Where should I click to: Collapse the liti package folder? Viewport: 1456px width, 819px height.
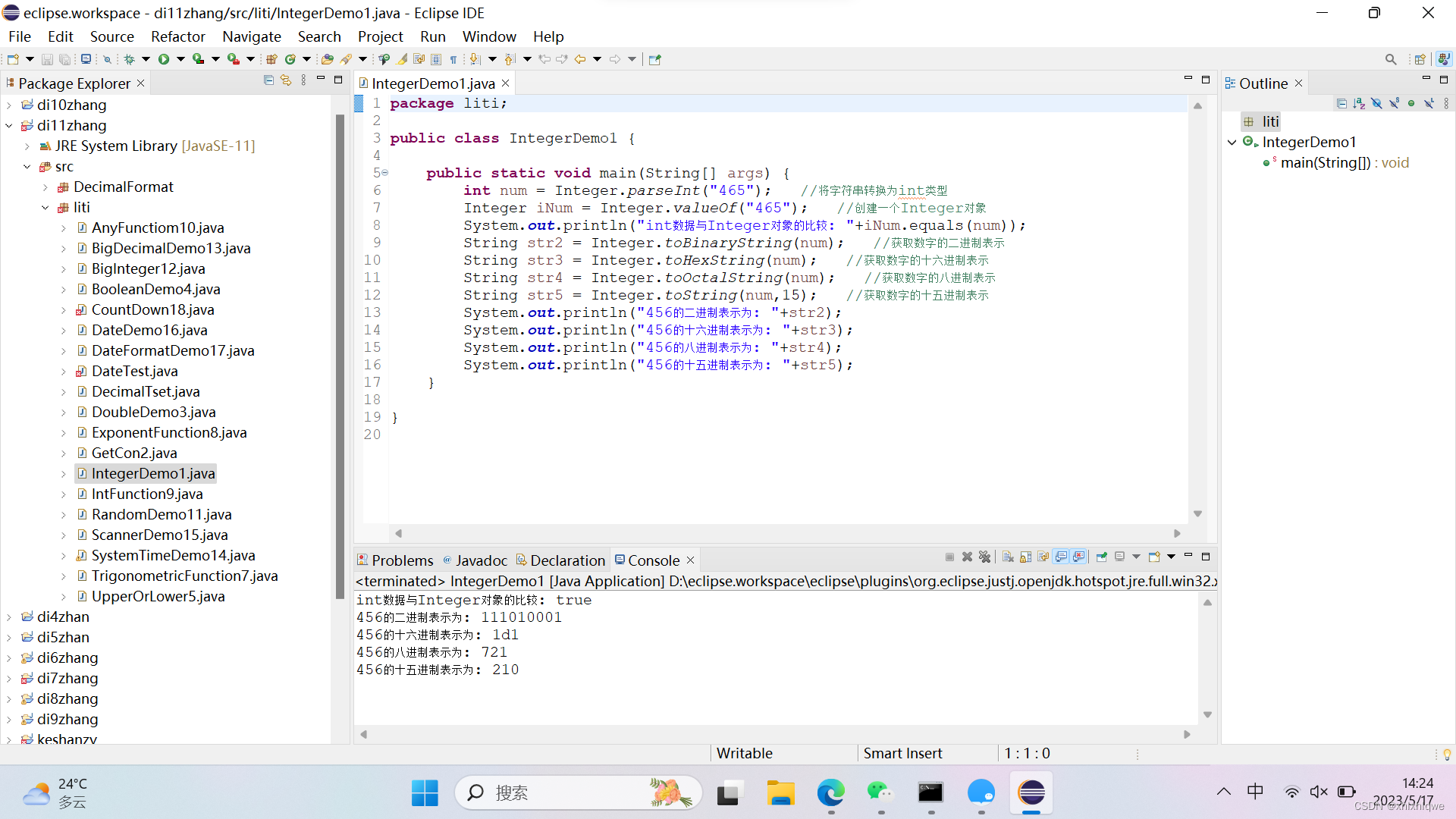coord(45,208)
